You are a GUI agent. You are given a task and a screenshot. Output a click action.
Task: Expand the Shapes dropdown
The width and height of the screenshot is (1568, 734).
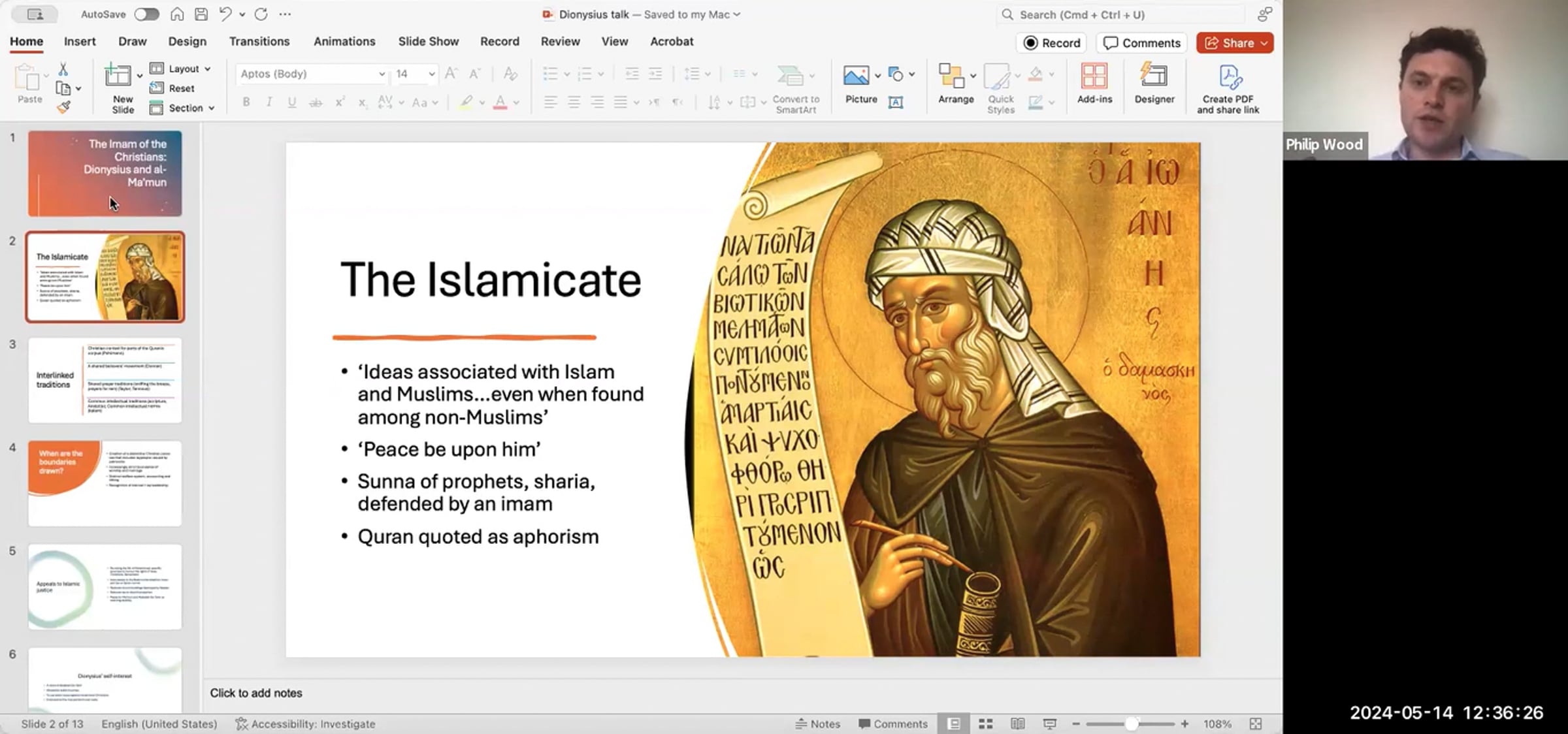click(x=912, y=74)
